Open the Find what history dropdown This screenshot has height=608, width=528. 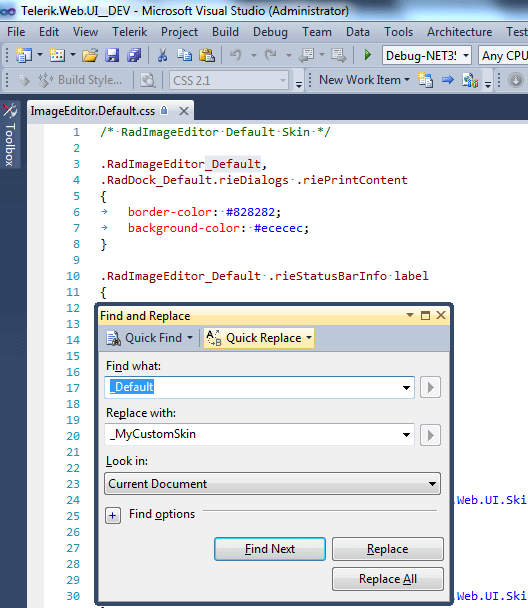[x=406, y=387]
